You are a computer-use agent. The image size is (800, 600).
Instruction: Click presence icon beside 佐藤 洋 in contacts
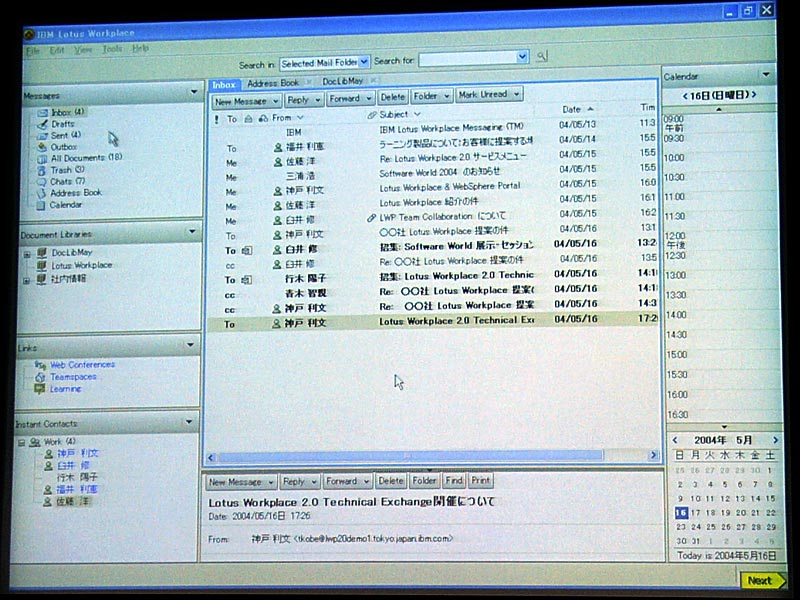click(47, 502)
